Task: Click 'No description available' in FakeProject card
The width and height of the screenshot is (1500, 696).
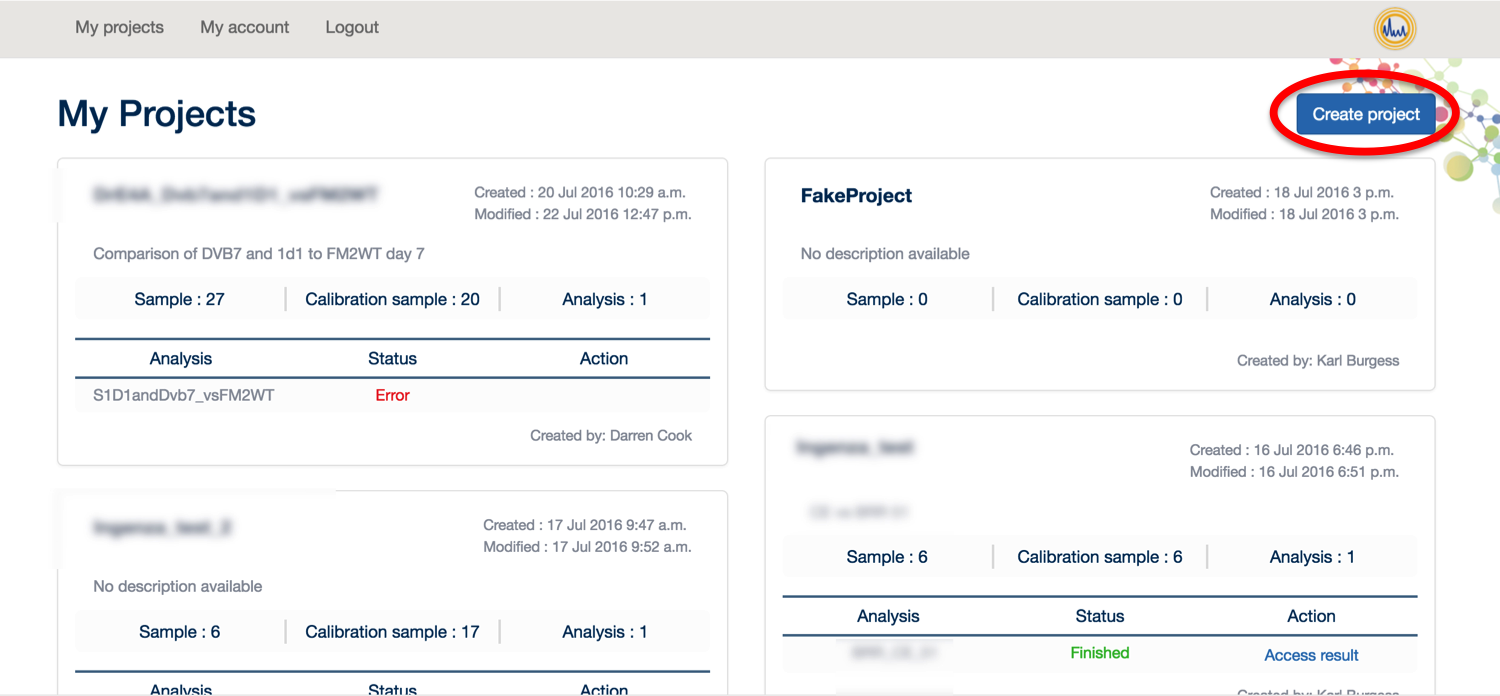Action: coord(885,254)
